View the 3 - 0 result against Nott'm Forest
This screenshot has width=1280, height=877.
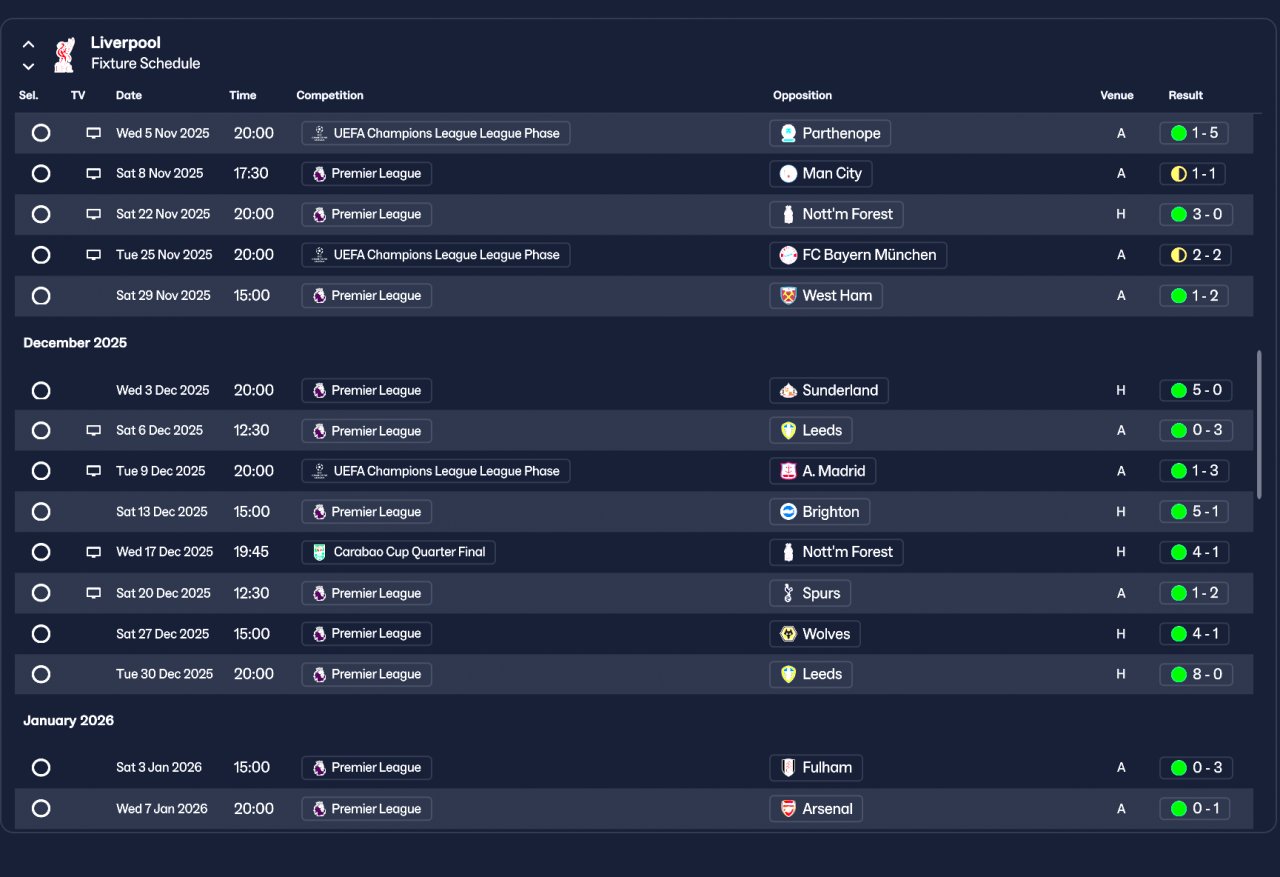coord(1196,214)
